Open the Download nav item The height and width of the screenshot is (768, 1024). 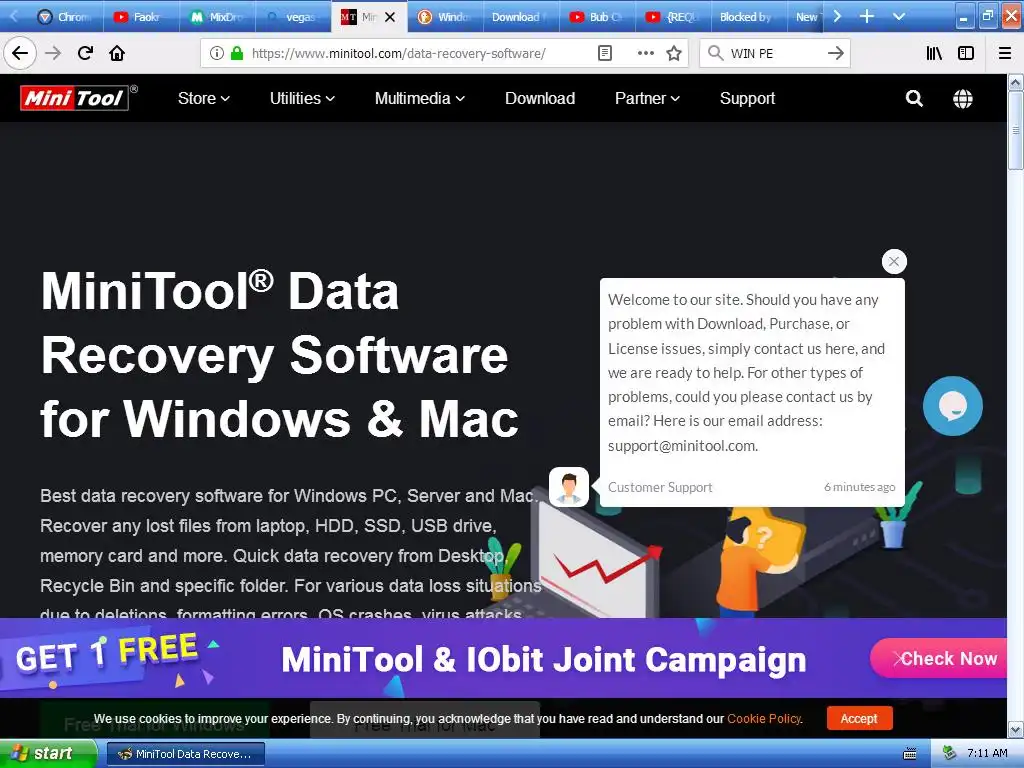539,98
